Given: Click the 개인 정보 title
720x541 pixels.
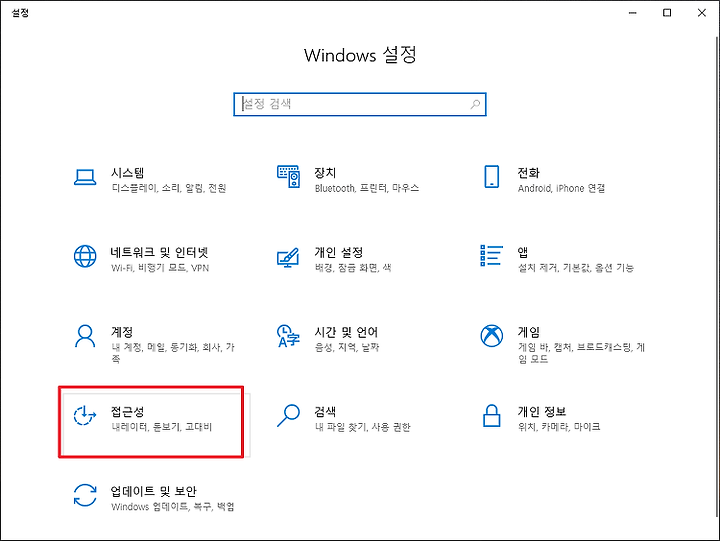Looking at the screenshot, I should pos(542,411).
